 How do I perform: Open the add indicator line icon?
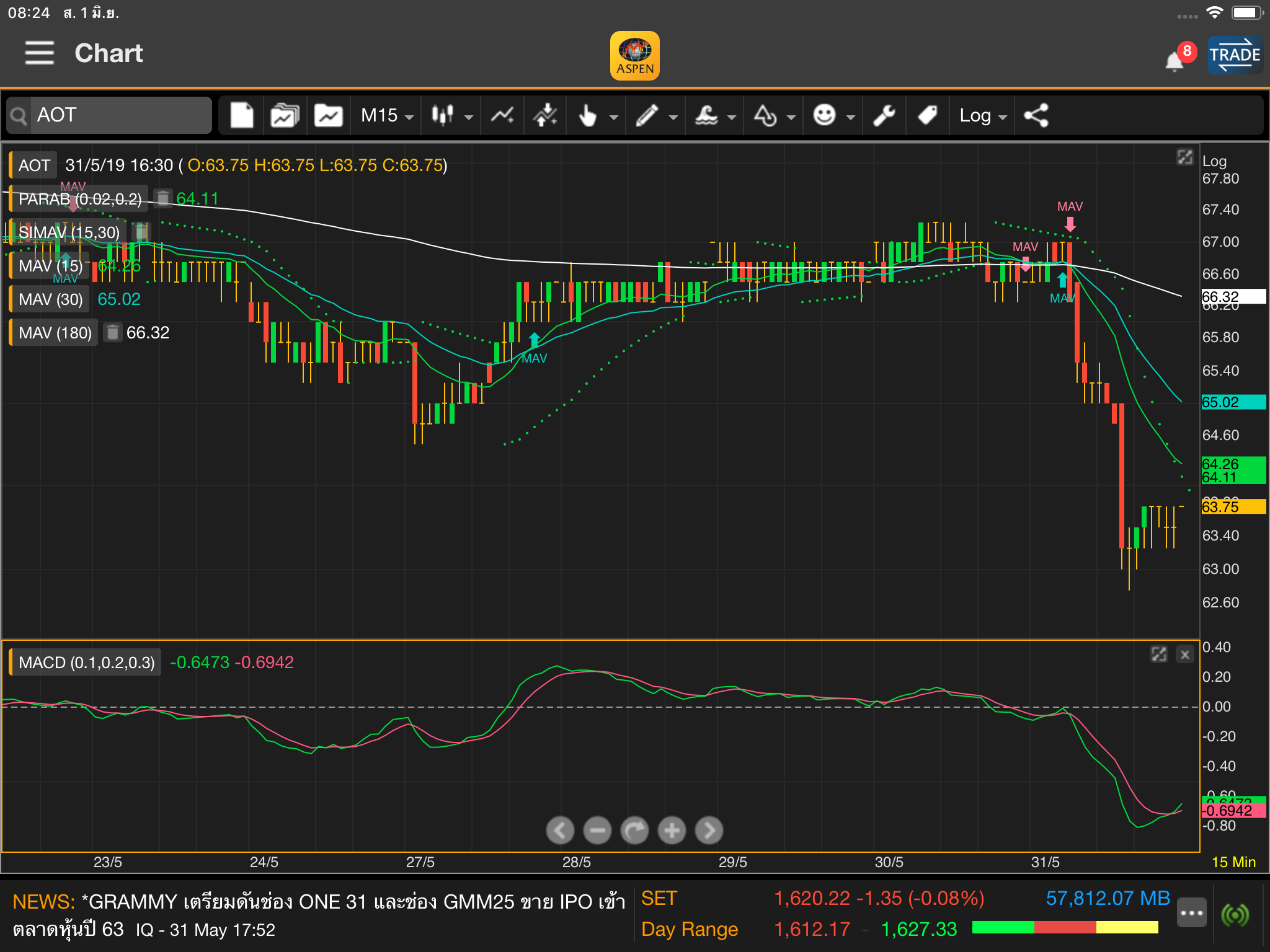pos(502,115)
